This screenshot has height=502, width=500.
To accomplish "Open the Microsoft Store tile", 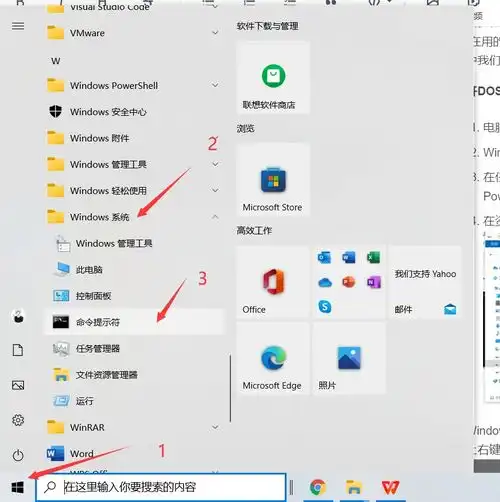I will click(x=273, y=180).
